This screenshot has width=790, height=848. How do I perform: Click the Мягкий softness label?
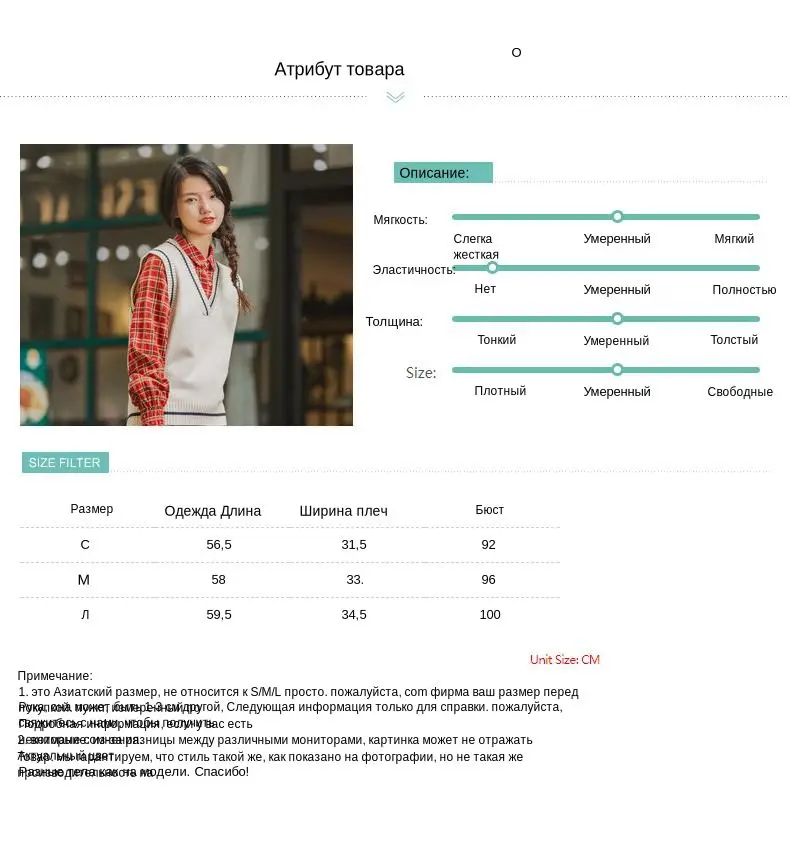pyautogui.click(x=734, y=238)
